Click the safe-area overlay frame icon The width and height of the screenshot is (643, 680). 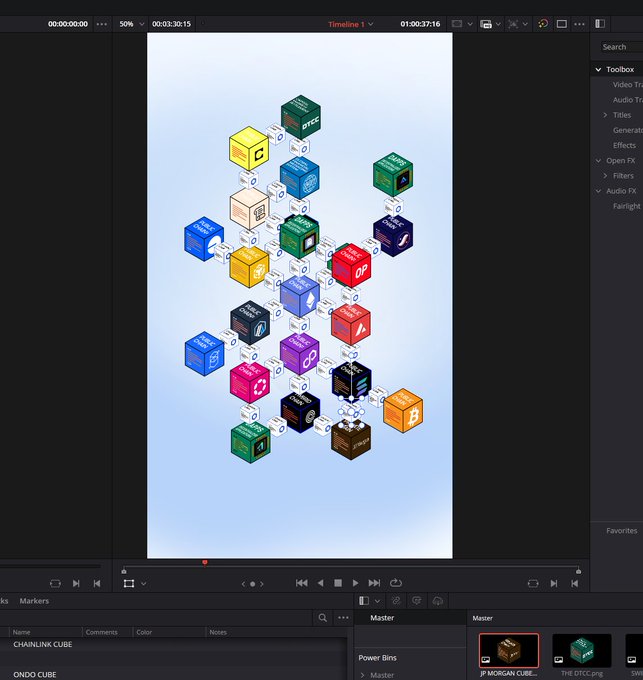(x=457, y=24)
